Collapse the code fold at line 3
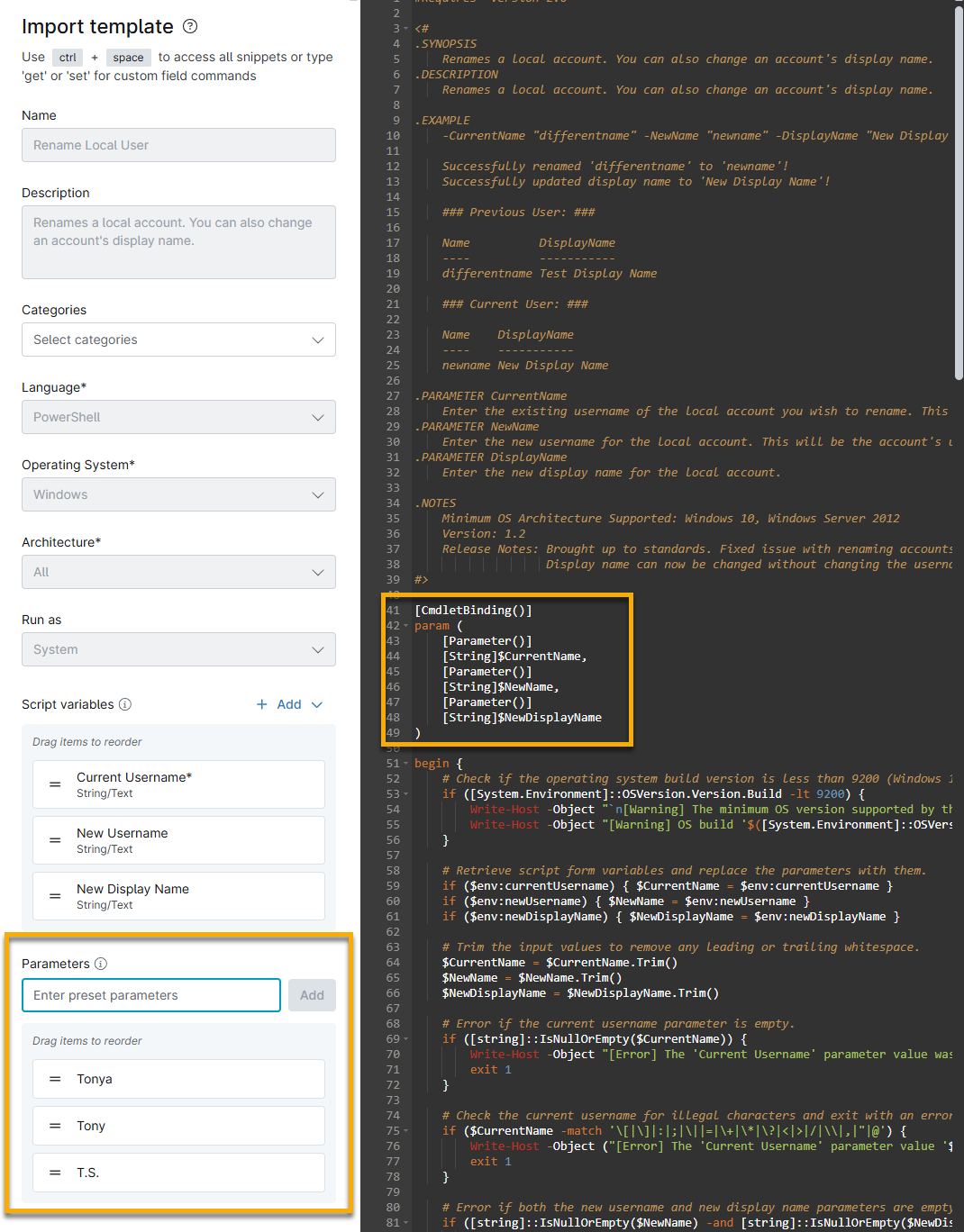The width and height of the screenshot is (964, 1232). click(x=406, y=29)
